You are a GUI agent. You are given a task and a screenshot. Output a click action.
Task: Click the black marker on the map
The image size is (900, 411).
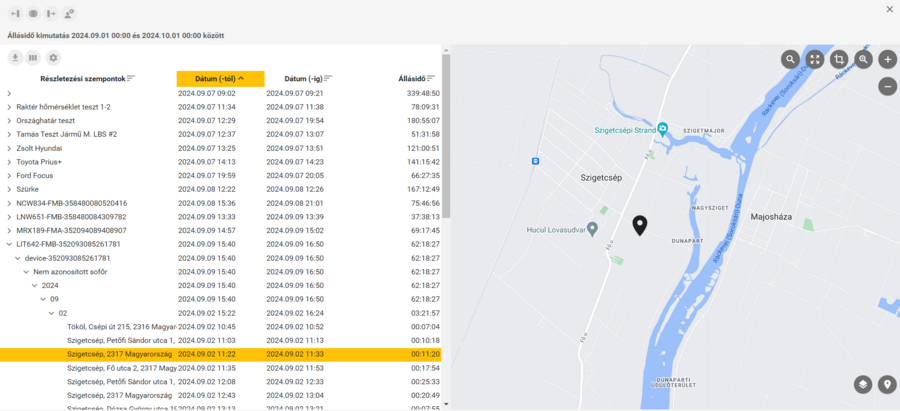click(640, 225)
